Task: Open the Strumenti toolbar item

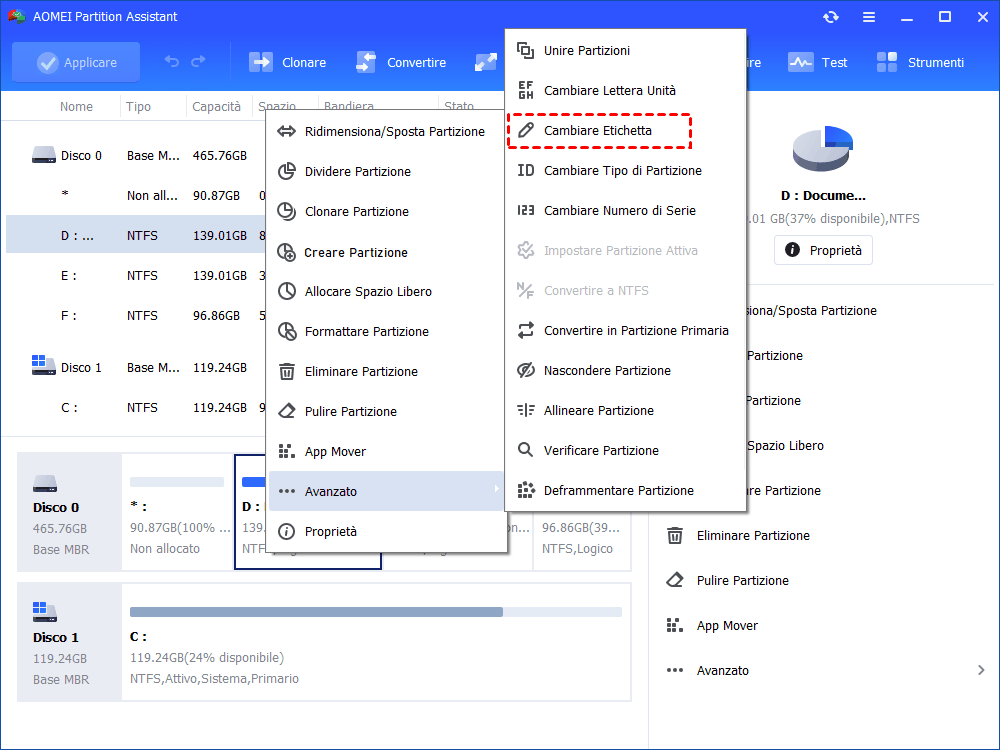Action: click(920, 62)
